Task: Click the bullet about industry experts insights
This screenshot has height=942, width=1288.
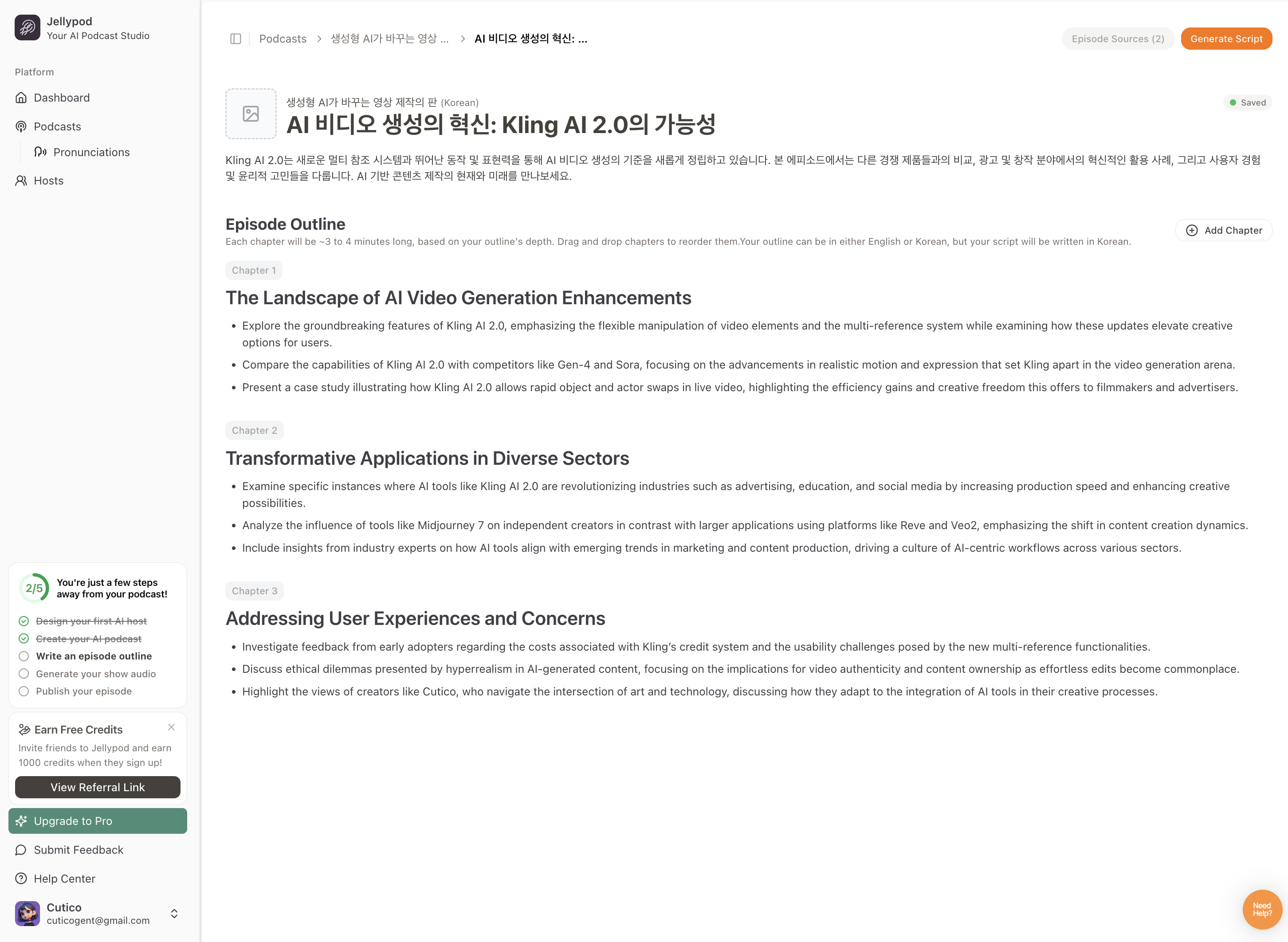Action: (x=711, y=548)
